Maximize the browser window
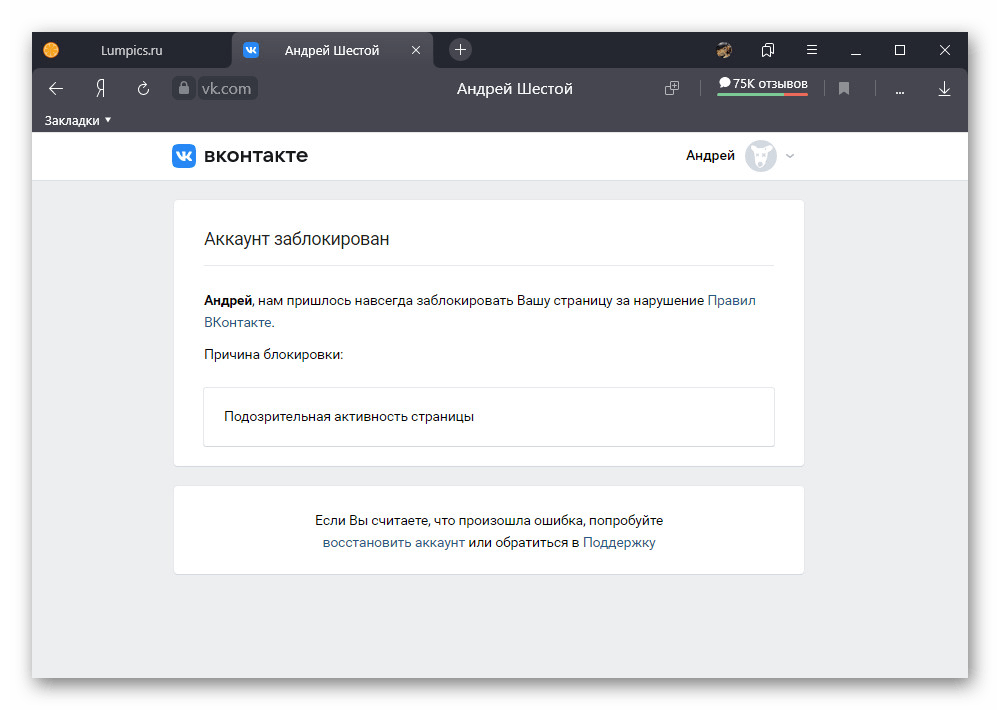The width and height of the screenshot is (1000, 710). click(900, 50)
